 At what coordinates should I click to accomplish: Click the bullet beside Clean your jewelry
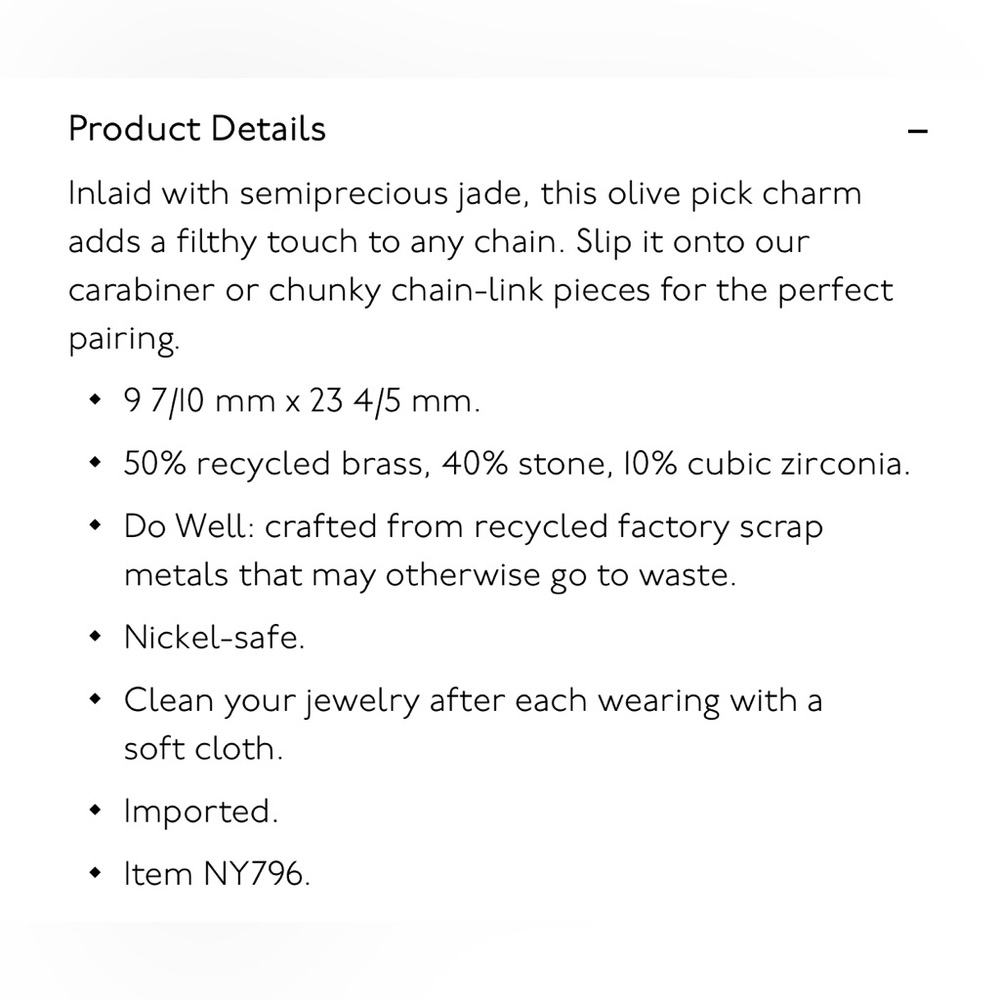coord(96,699)
